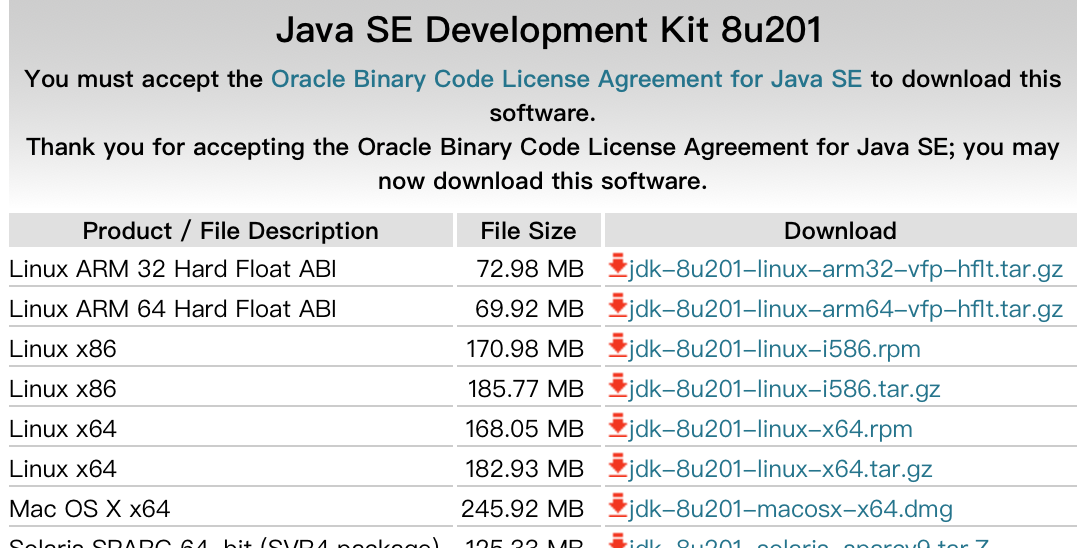This screenshot has height=548, width=1080.
Task: Click the 168.05 MB file size
Action: pyautogui.click(x=525, y=429)
